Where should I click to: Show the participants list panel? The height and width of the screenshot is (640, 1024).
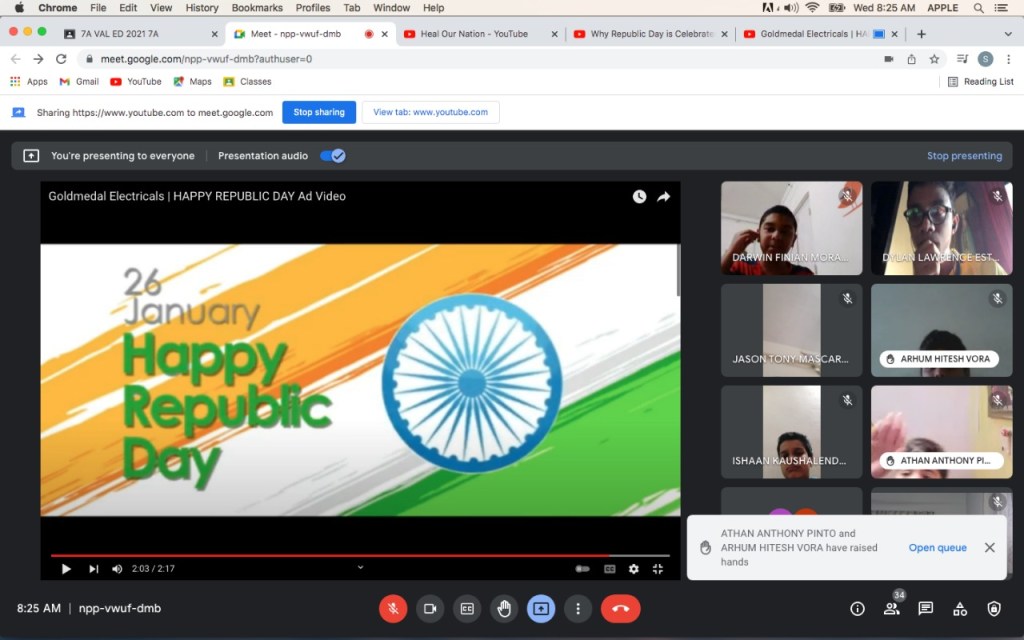point(891,608)
